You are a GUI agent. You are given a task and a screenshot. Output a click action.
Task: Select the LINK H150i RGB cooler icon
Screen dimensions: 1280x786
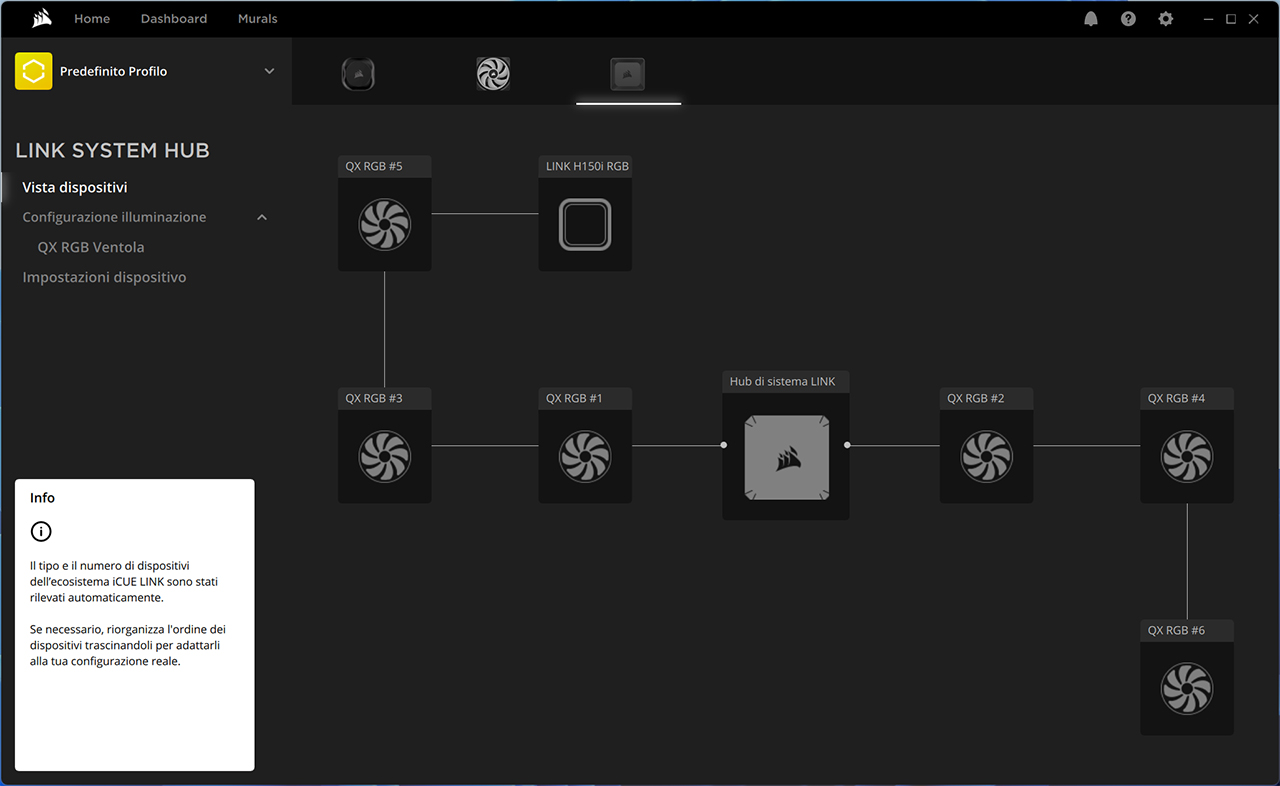585,224
